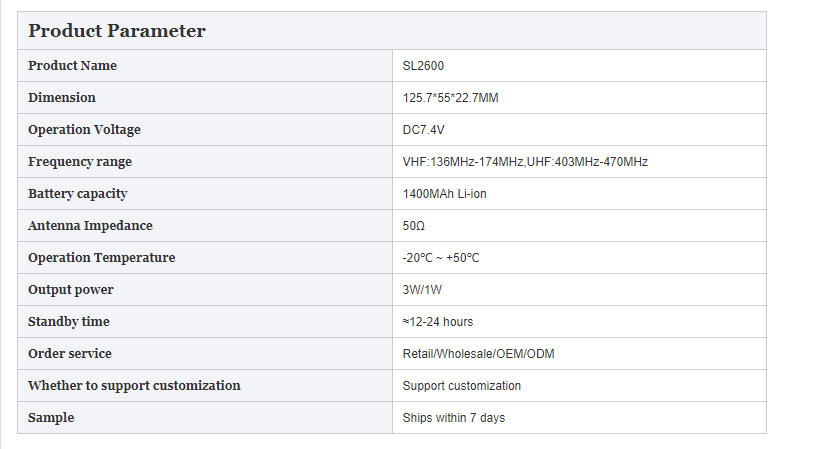Click the DC7.4V voltage value

pyautogui.click(x=423, y=130)
